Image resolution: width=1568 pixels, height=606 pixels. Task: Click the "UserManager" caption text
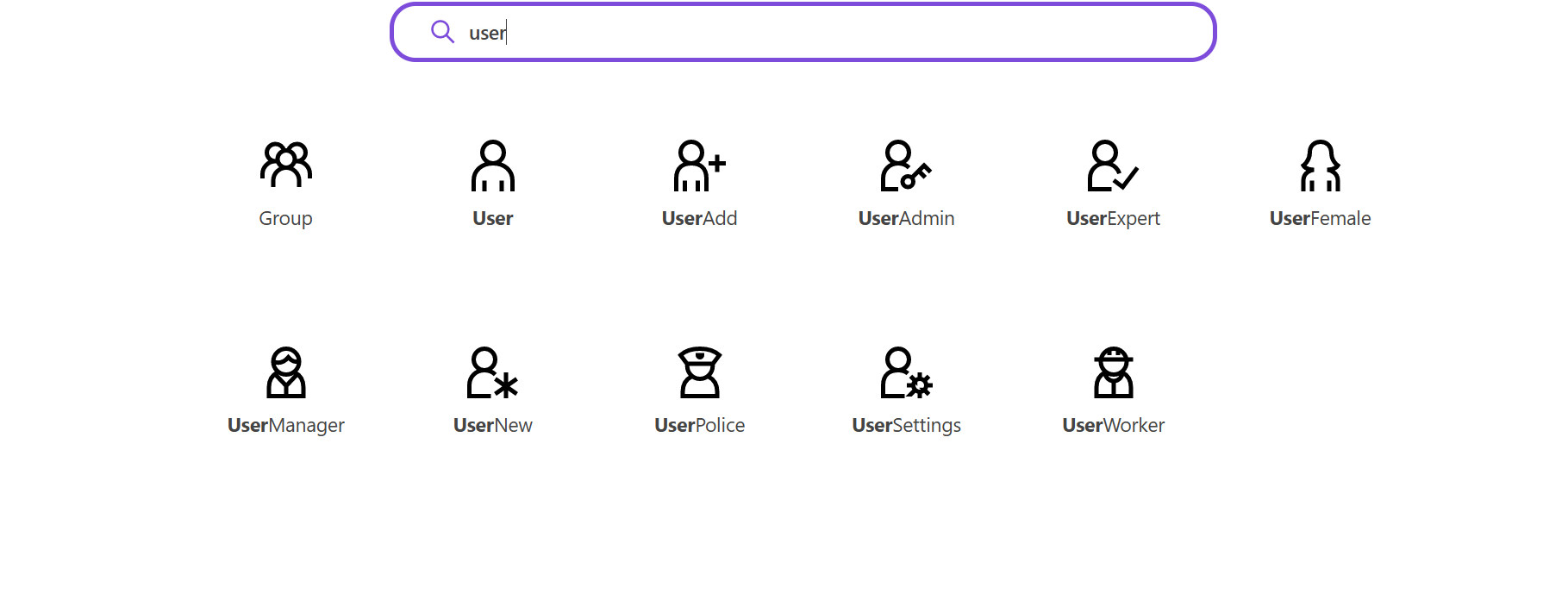(285, 425)
